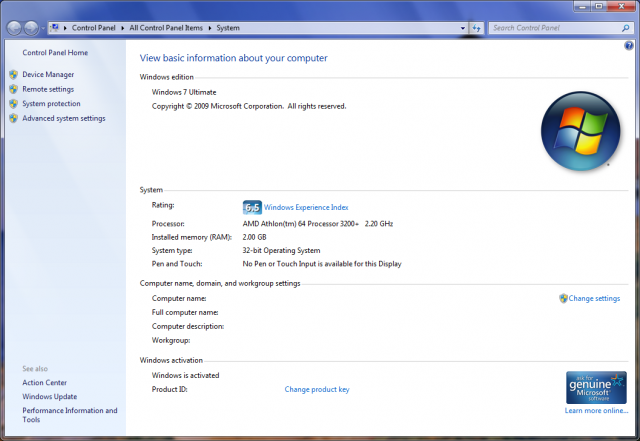Click the No Pen or Touch Input text
Screen dimensions: 640x441
point(322,264)
